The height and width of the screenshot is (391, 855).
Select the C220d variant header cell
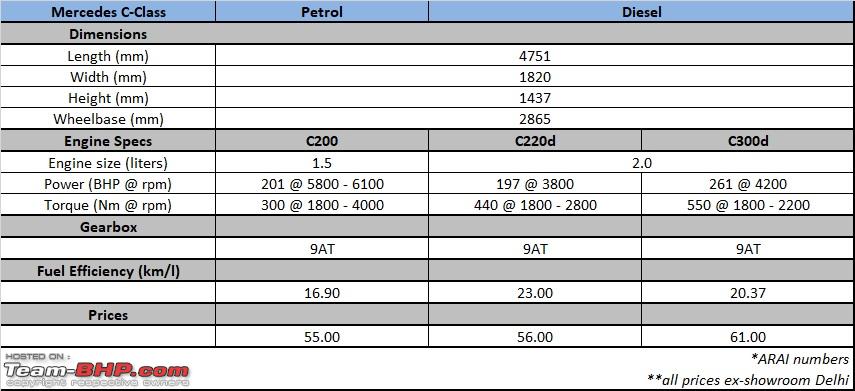(535, 141)
